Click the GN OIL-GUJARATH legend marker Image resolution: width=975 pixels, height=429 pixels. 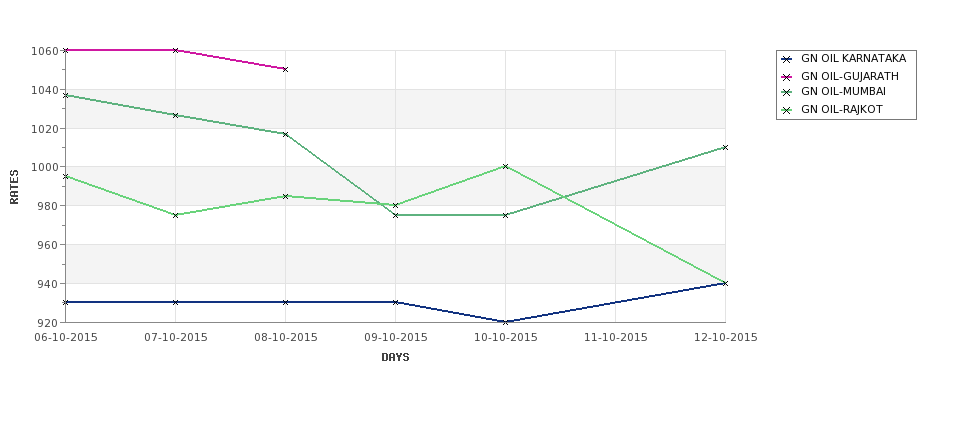[x=787, y=77]
